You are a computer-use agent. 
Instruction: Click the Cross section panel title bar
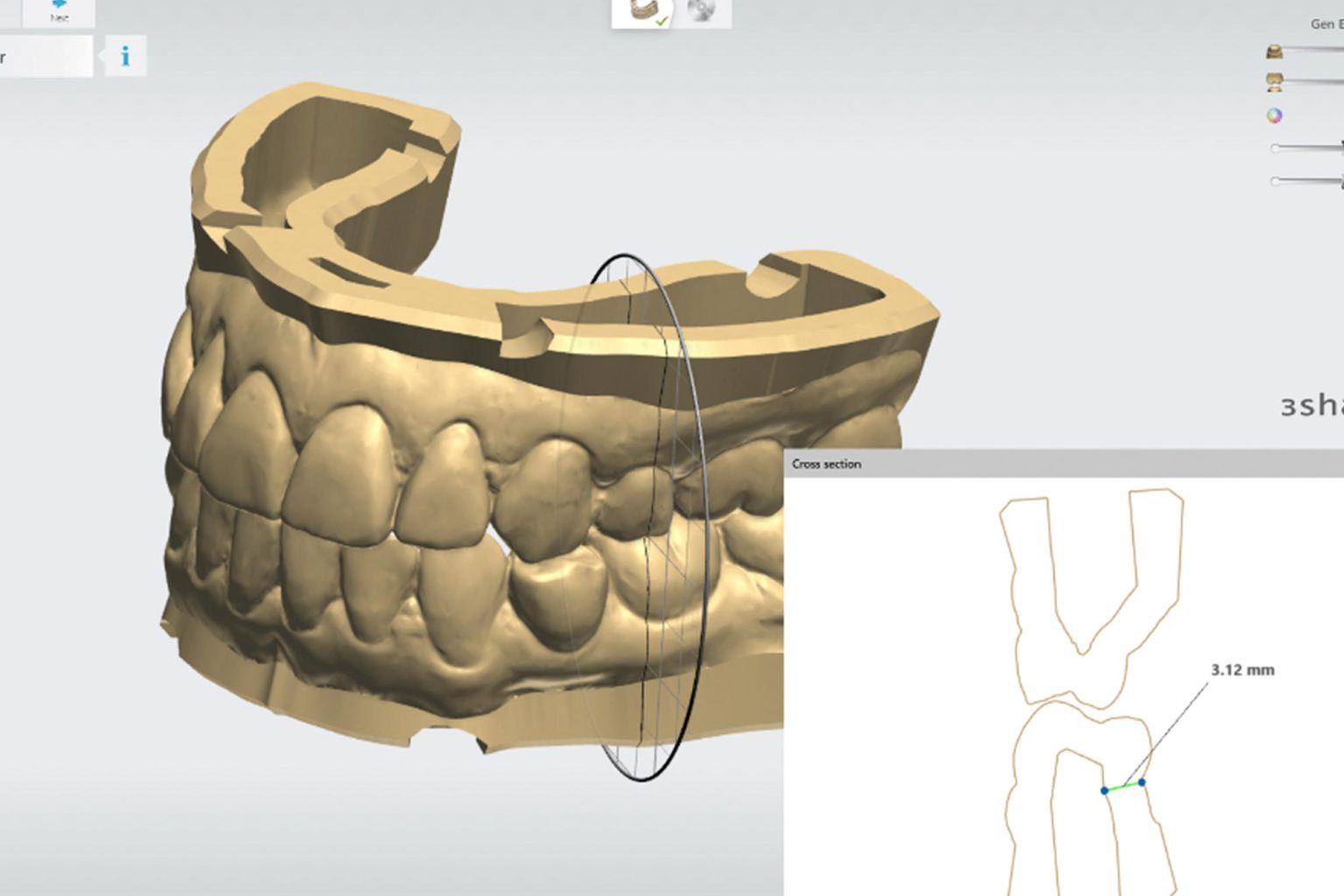(x=825, y=464)
